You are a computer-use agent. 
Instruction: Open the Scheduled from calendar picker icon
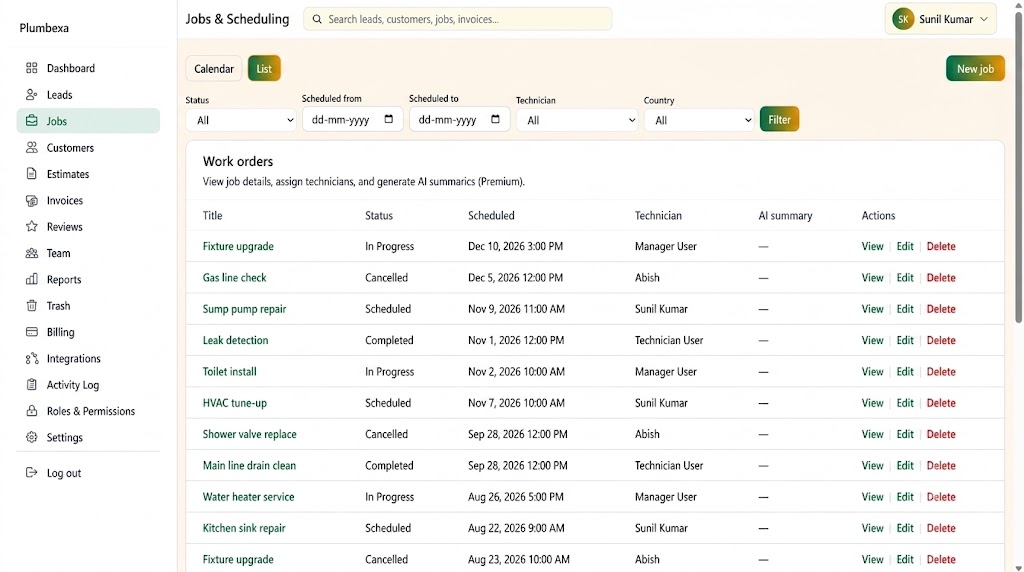click(389, 119)
